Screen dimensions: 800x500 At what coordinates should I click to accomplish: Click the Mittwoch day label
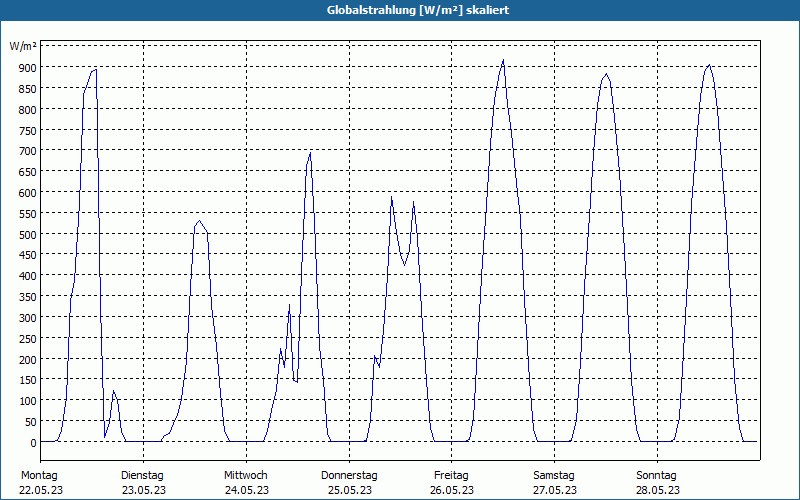point(245,476)
